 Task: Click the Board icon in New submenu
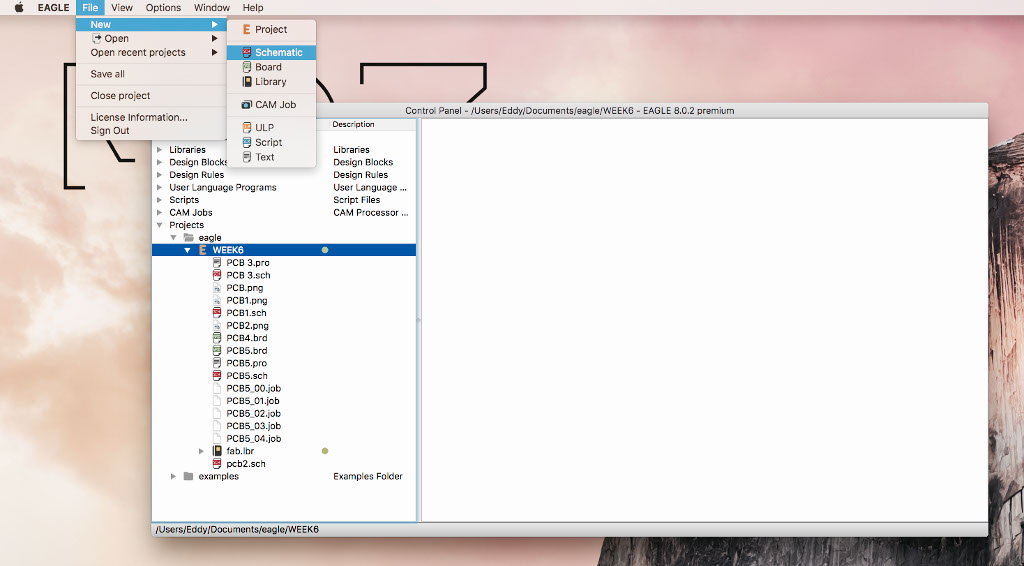point(247,67)
